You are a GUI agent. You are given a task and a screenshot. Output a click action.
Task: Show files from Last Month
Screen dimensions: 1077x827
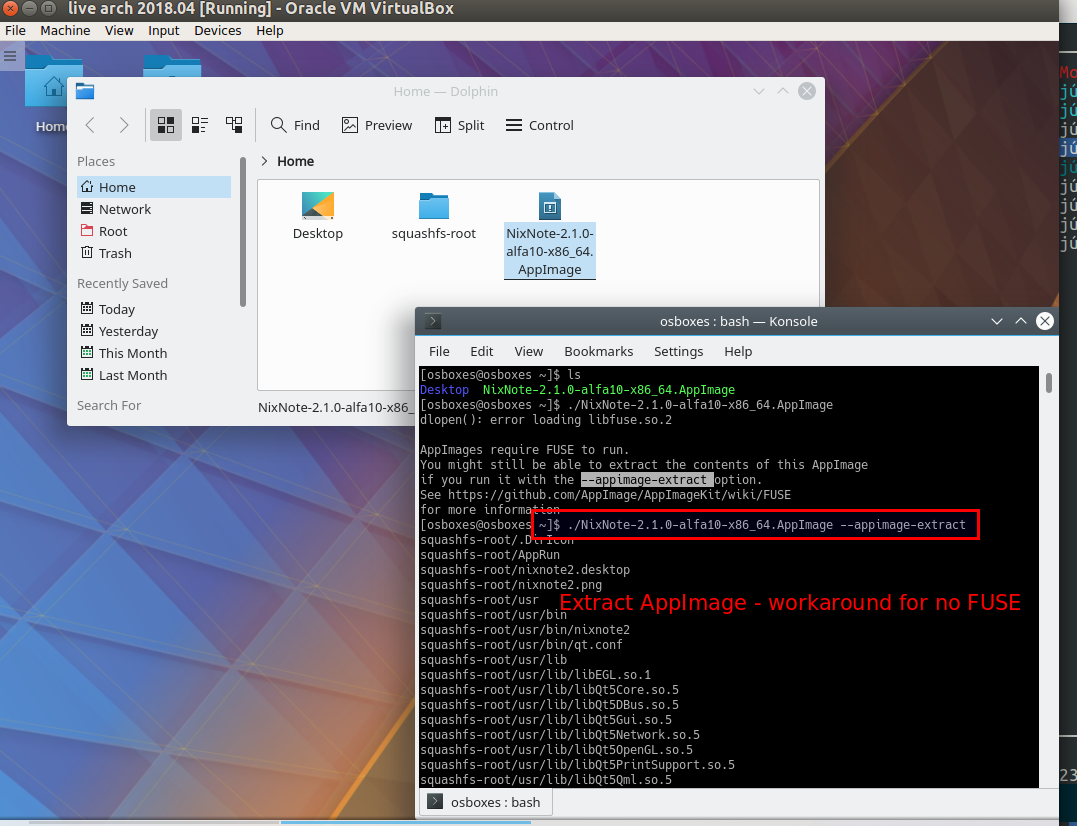(x=132, y=375)
